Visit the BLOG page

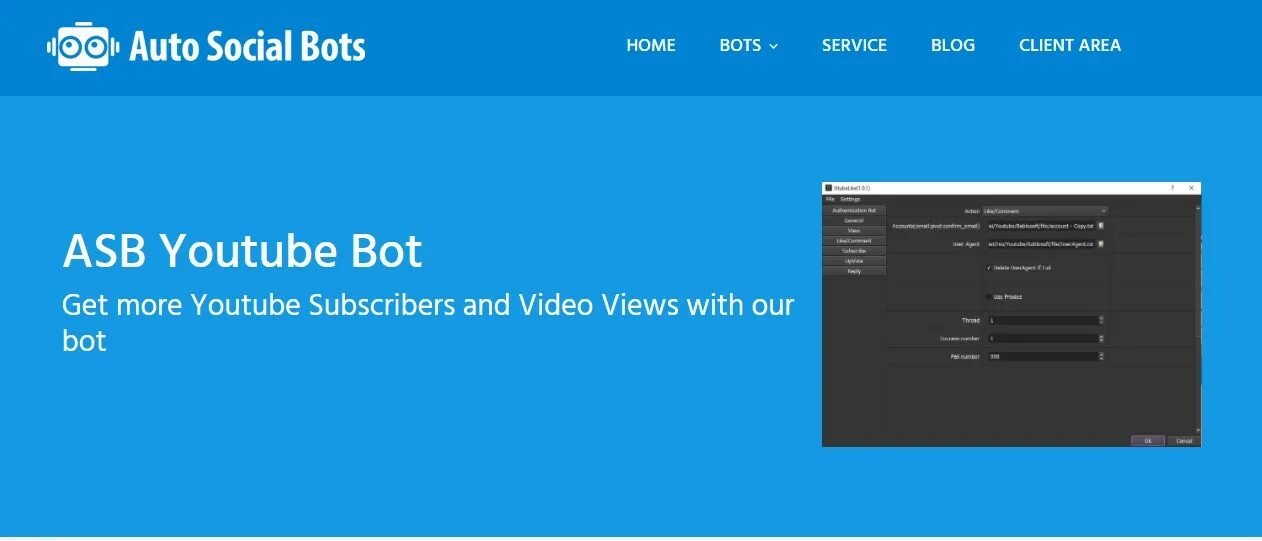953,45
